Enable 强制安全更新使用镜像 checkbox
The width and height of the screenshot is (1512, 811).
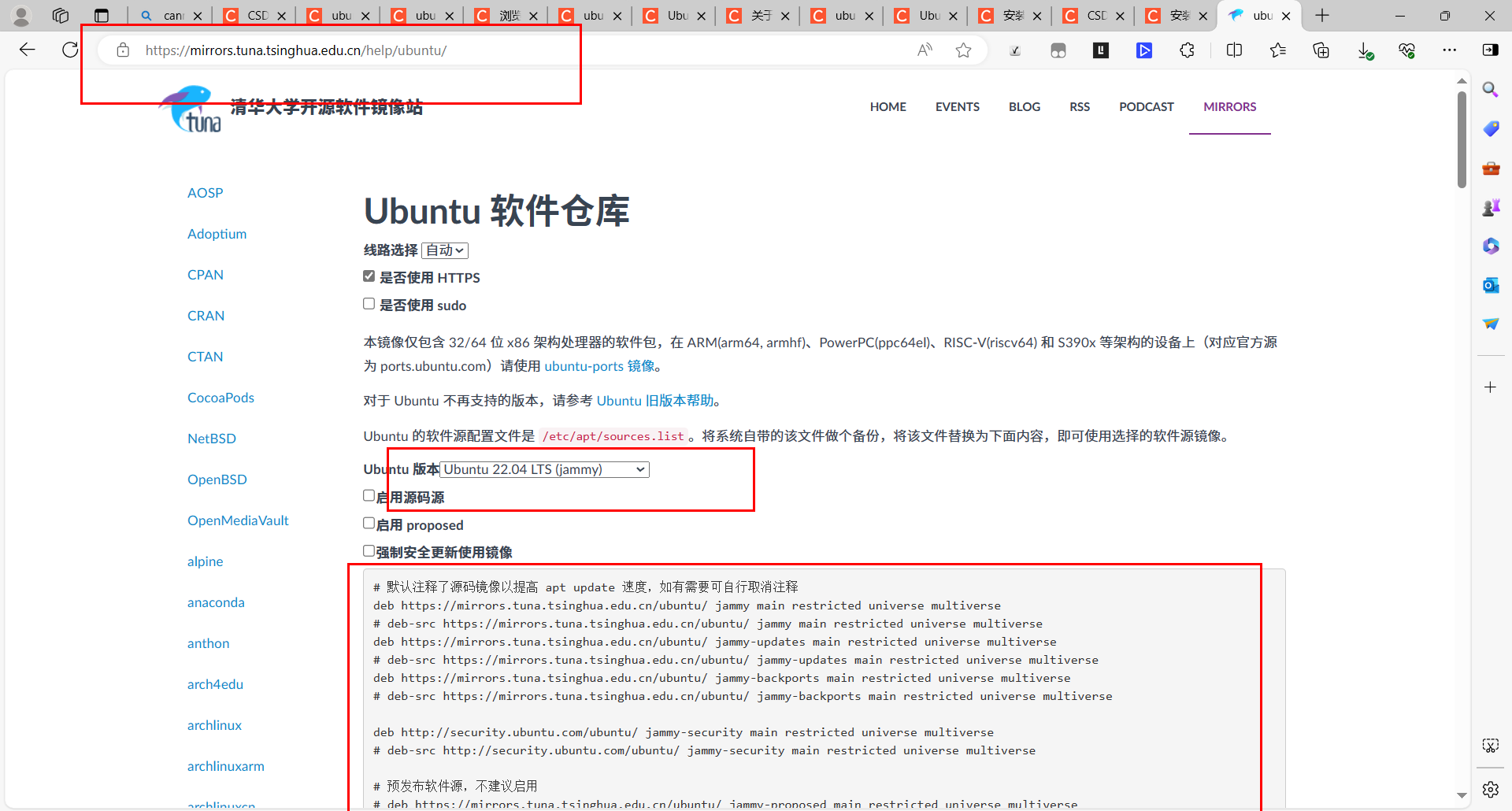[x=369, y=551]
